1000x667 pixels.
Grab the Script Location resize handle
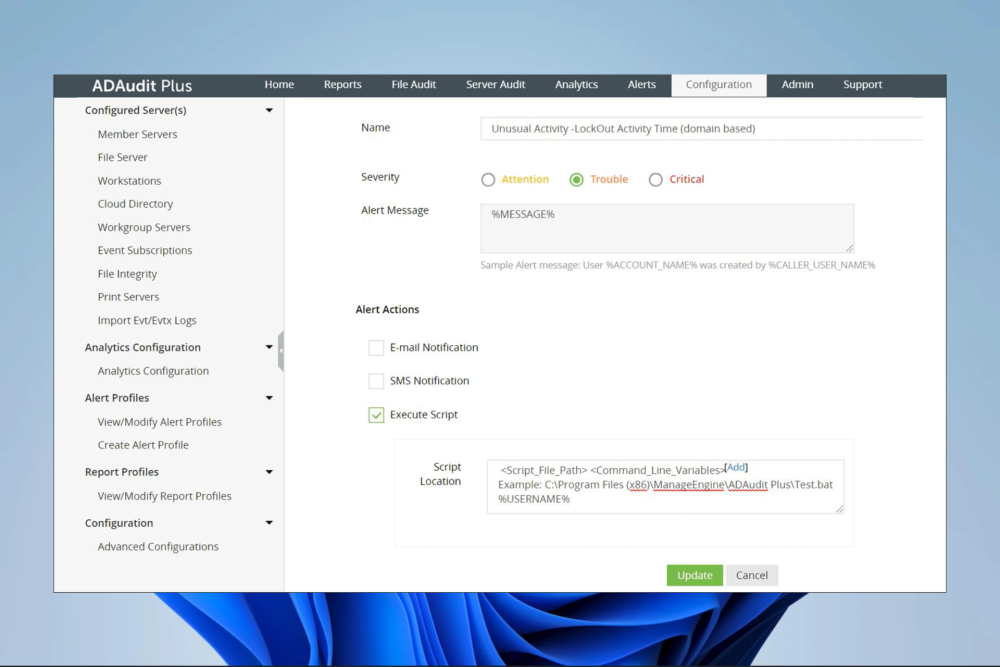pyautogui.click(x=840, y=509)
